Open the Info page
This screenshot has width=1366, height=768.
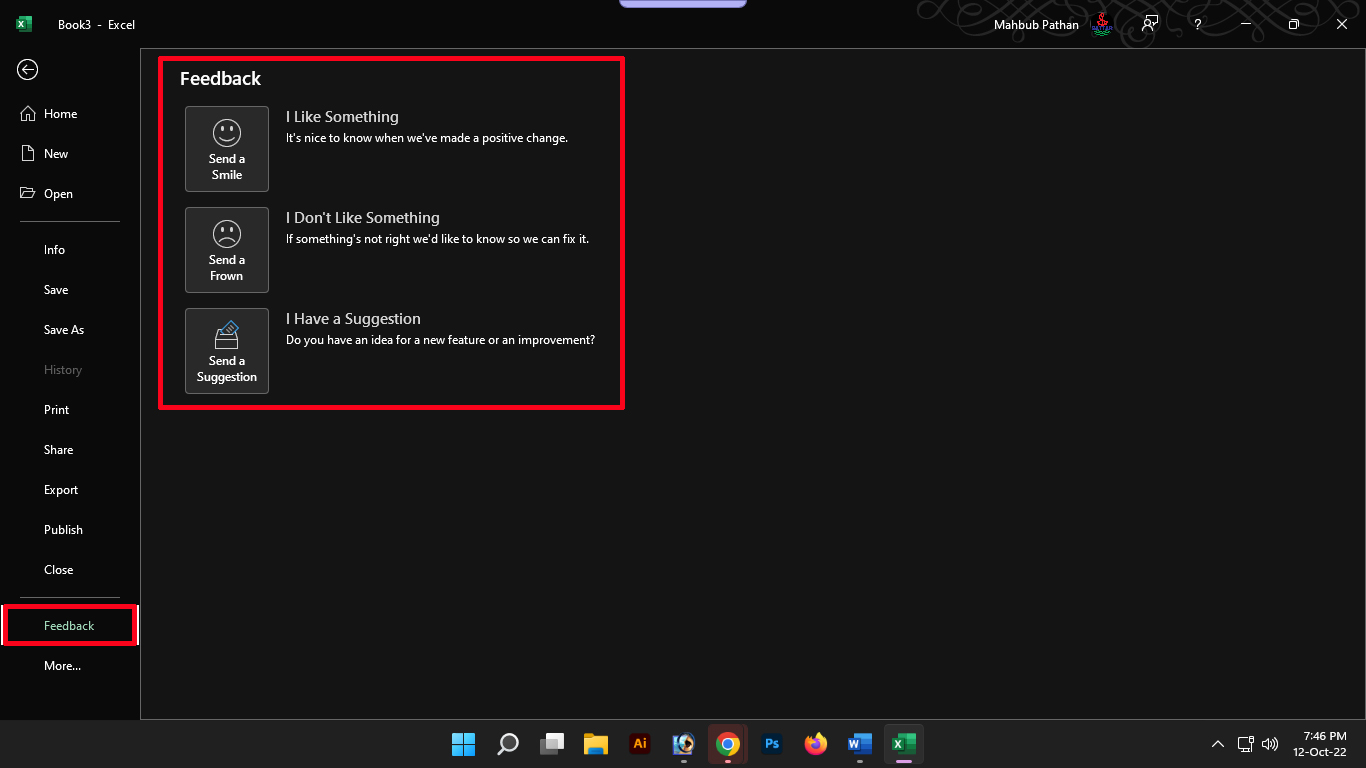69,250
